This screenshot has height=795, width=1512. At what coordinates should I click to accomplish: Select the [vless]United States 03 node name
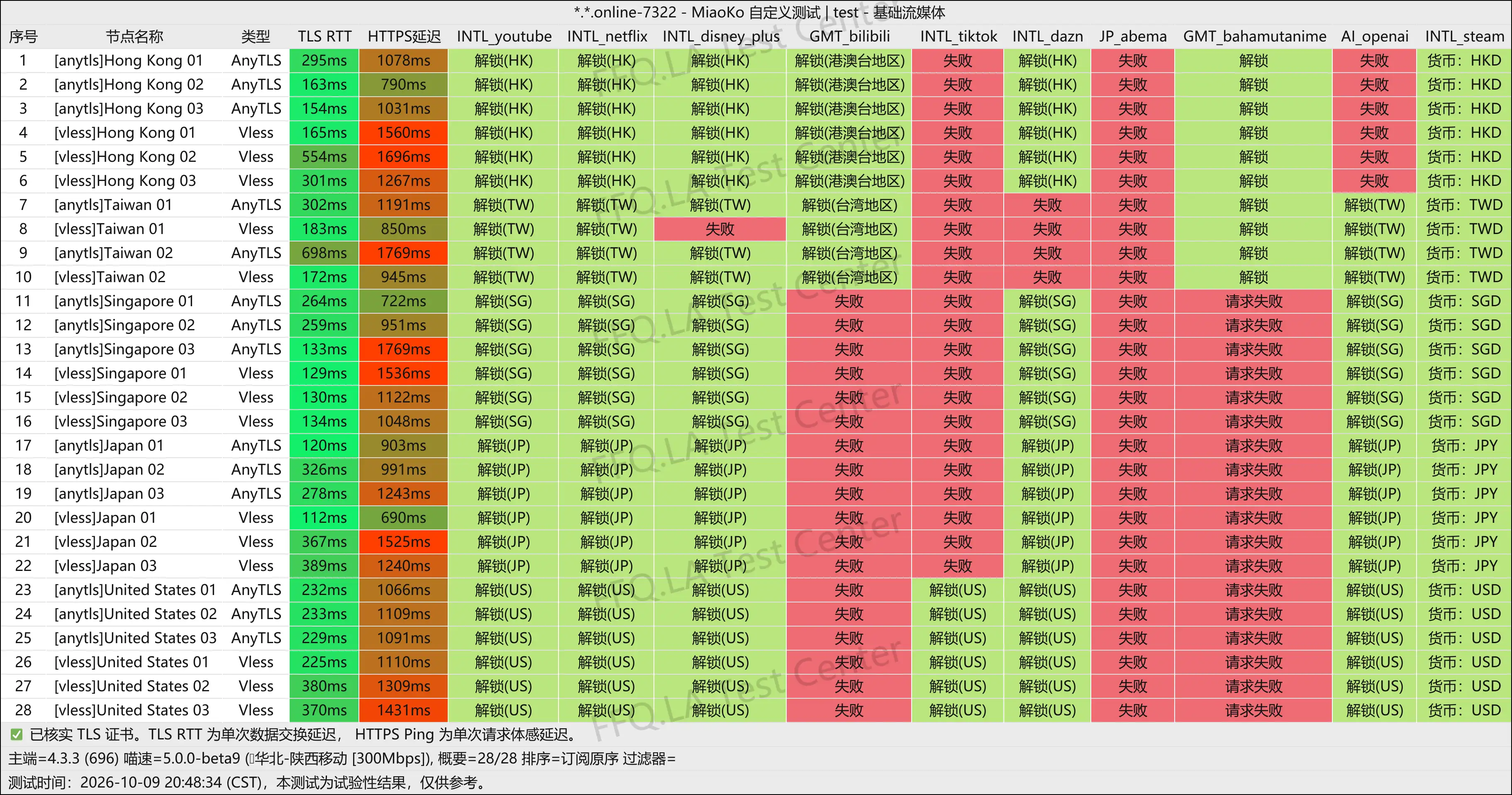point(132,710)
